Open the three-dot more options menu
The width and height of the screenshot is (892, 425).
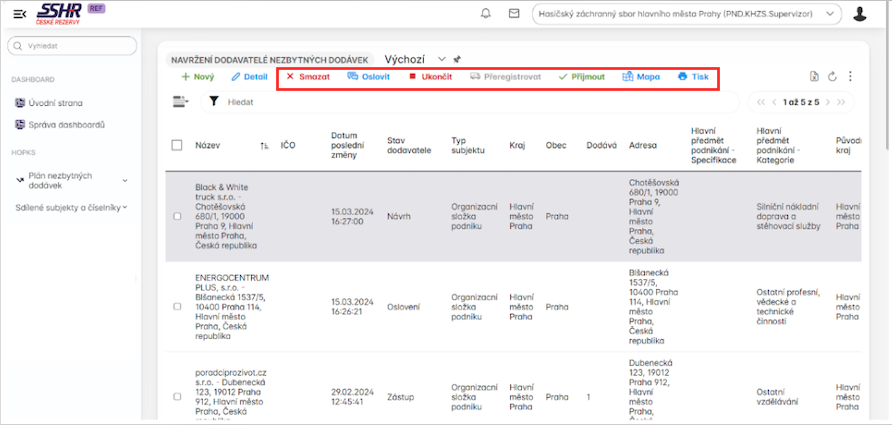(850, 76)
